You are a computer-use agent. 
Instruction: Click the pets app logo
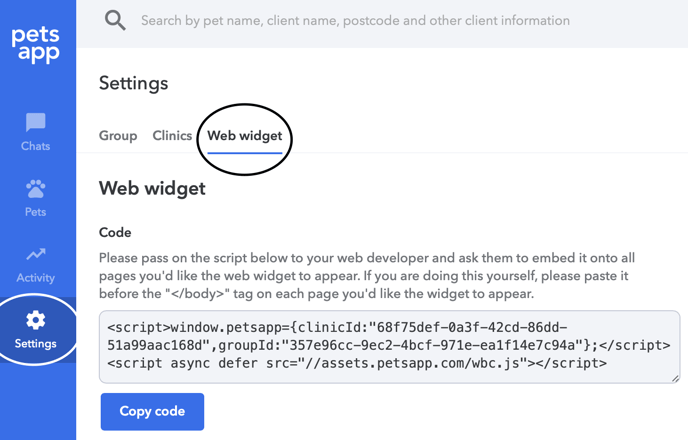36,45
